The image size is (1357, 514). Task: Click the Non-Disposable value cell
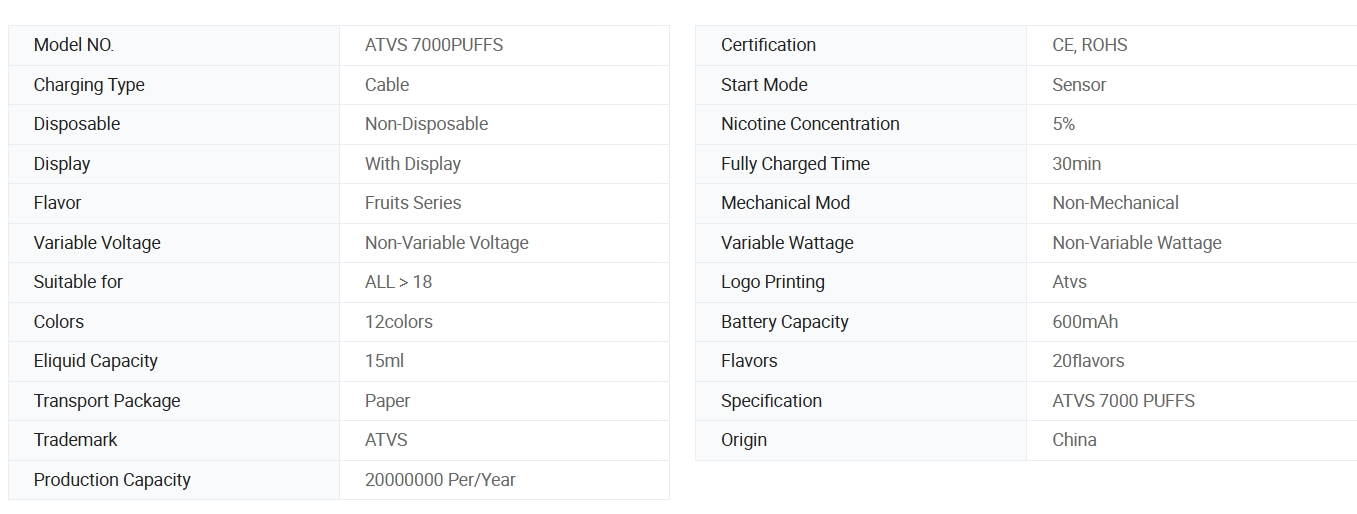tap(426, 124)
